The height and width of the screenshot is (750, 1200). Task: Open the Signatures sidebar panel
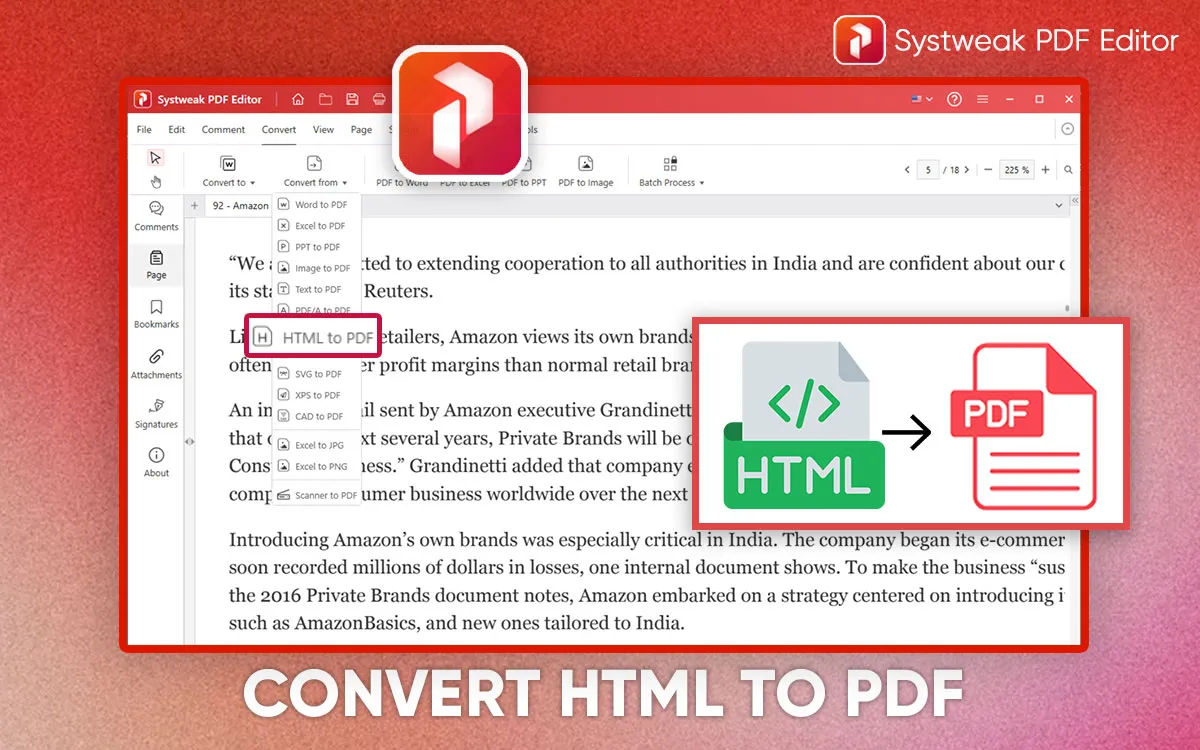[156, 412]
